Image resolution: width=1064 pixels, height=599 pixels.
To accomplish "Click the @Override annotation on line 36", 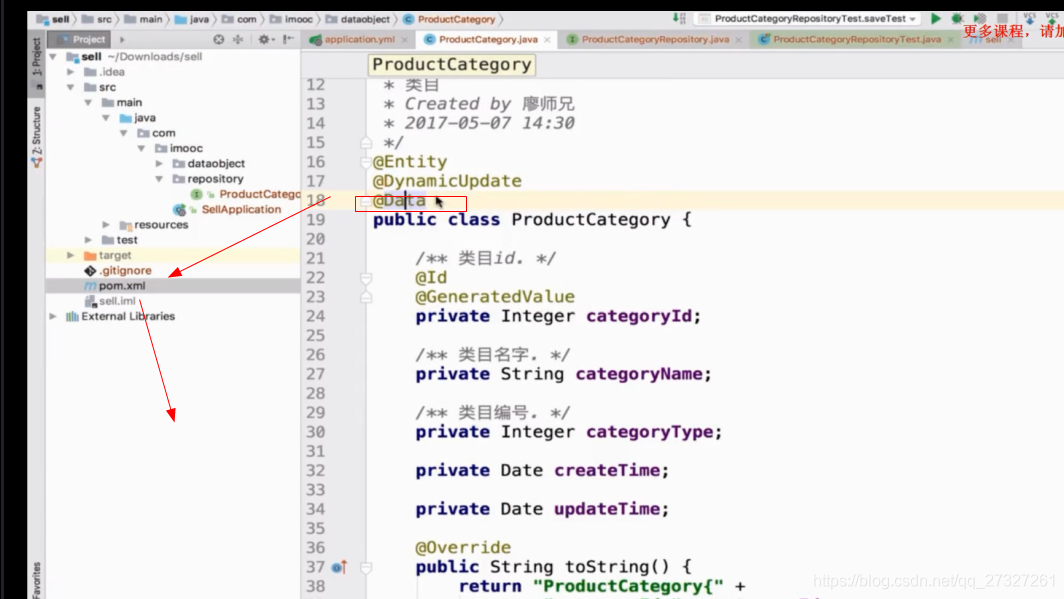I will coord(463,547).
